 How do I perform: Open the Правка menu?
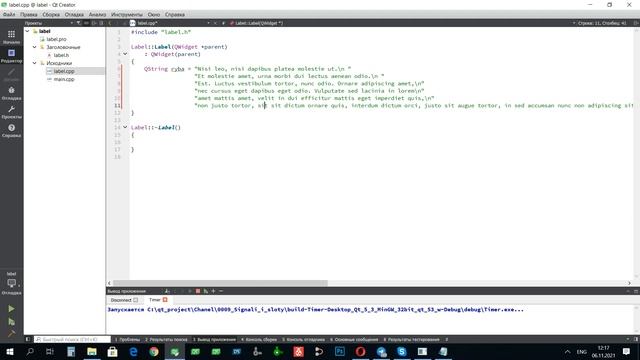pyautogui.click(x=29, y=14)
